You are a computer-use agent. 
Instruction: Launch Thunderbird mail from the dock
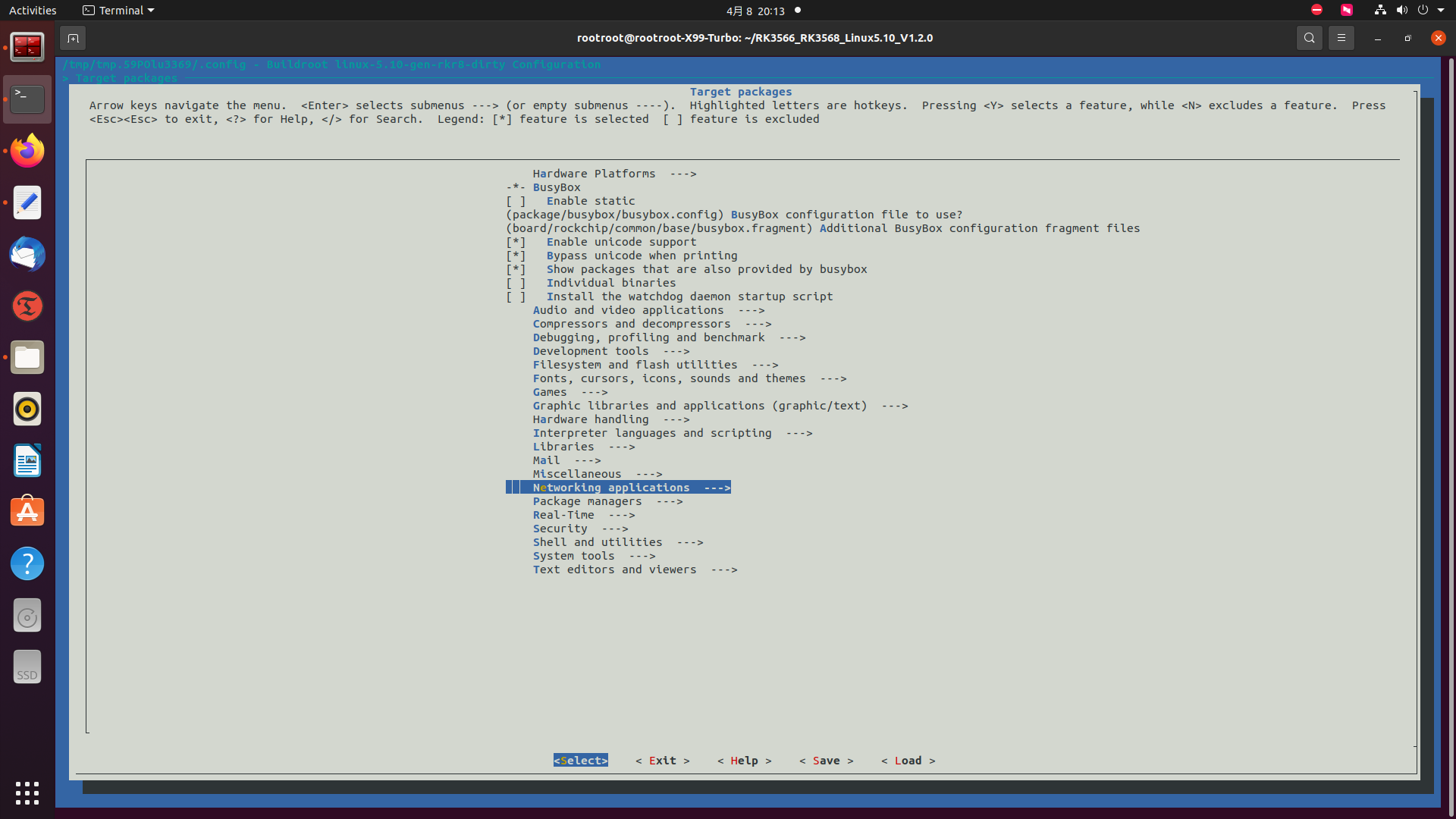point(27,255)
